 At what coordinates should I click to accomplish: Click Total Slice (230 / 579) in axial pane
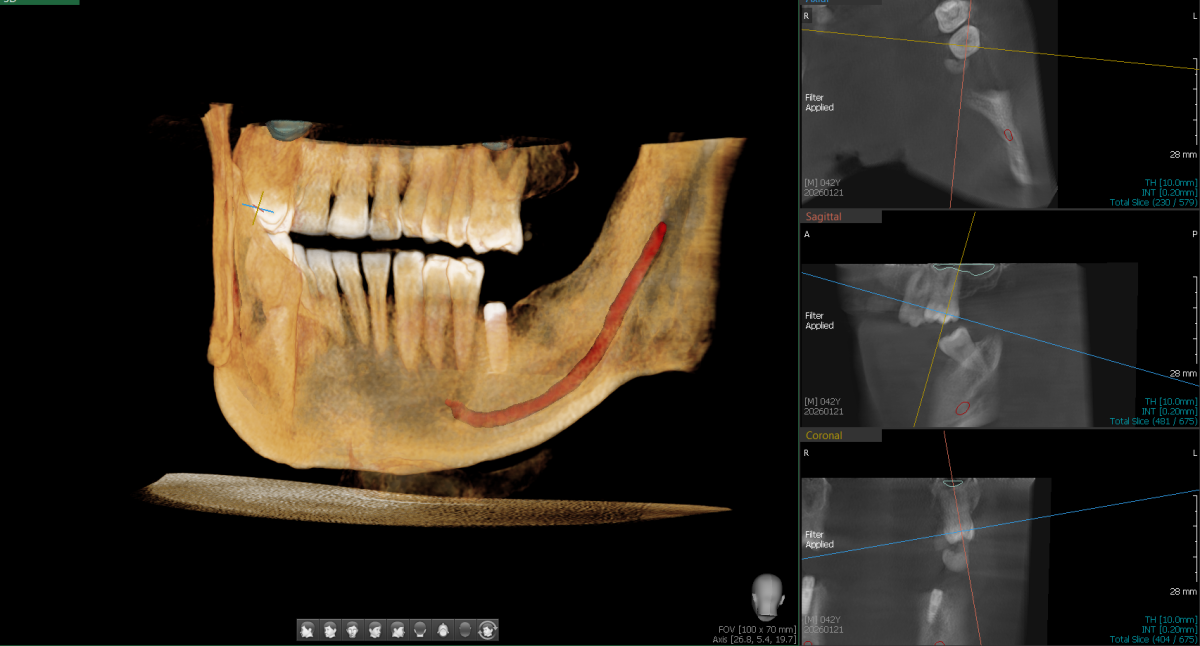pyautogui.click(x=1153, y=203)
